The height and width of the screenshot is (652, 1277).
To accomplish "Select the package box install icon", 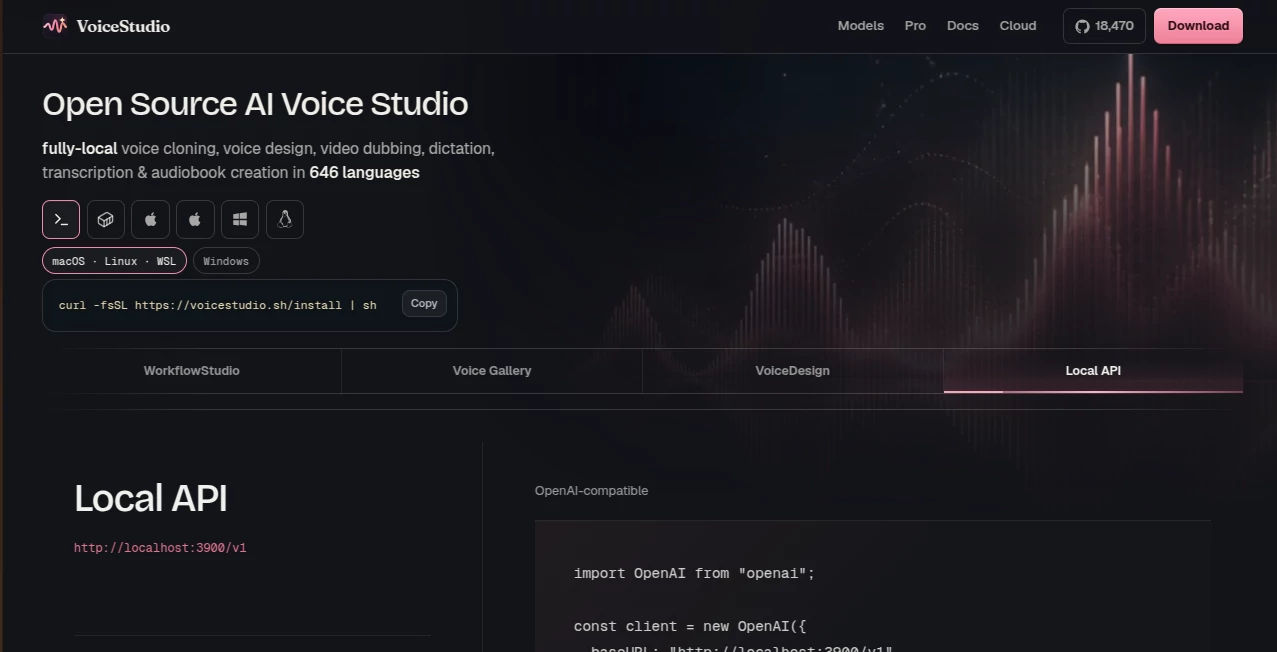I will click(x=106, y=220).
